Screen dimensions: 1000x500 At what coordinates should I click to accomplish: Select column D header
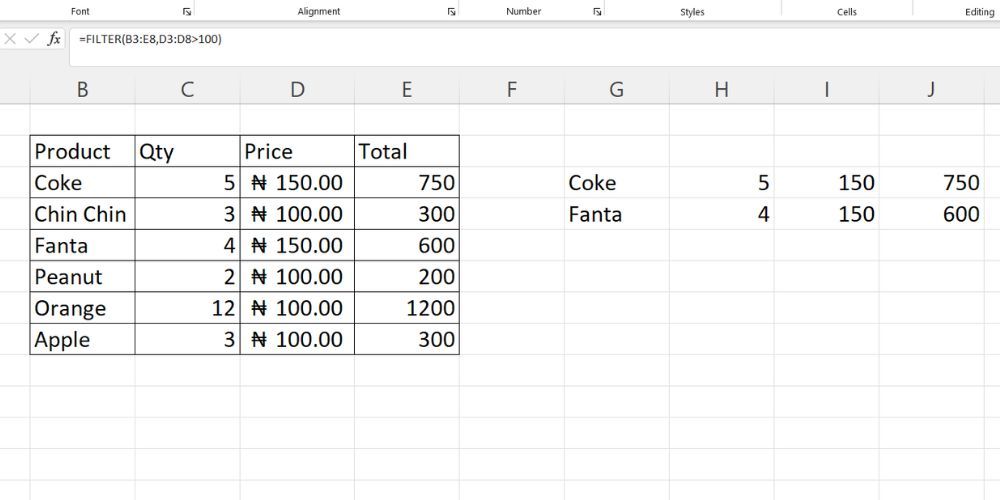(x=297, y=90)
